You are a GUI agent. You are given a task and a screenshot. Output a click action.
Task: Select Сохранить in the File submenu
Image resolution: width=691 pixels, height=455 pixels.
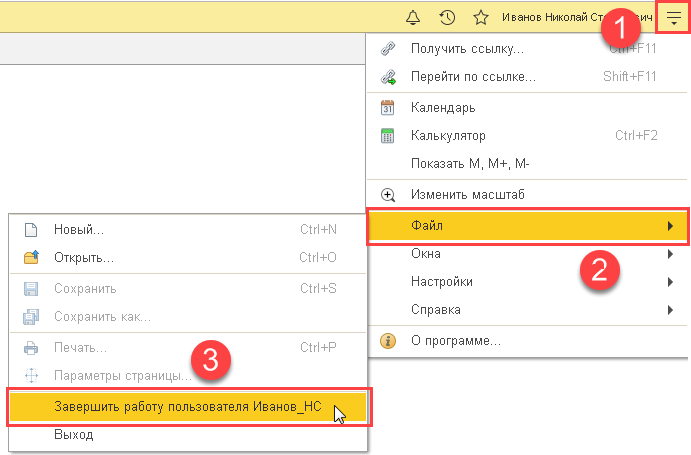click(x=188, y=289)
